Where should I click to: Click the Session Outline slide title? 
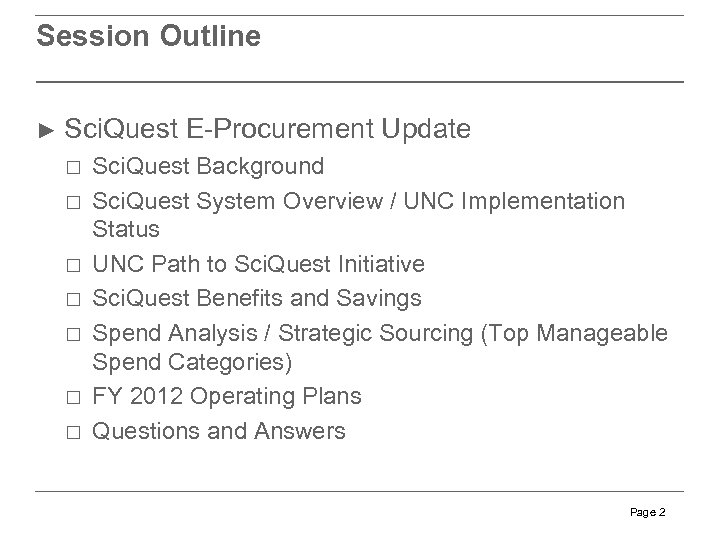pos(148,38)
